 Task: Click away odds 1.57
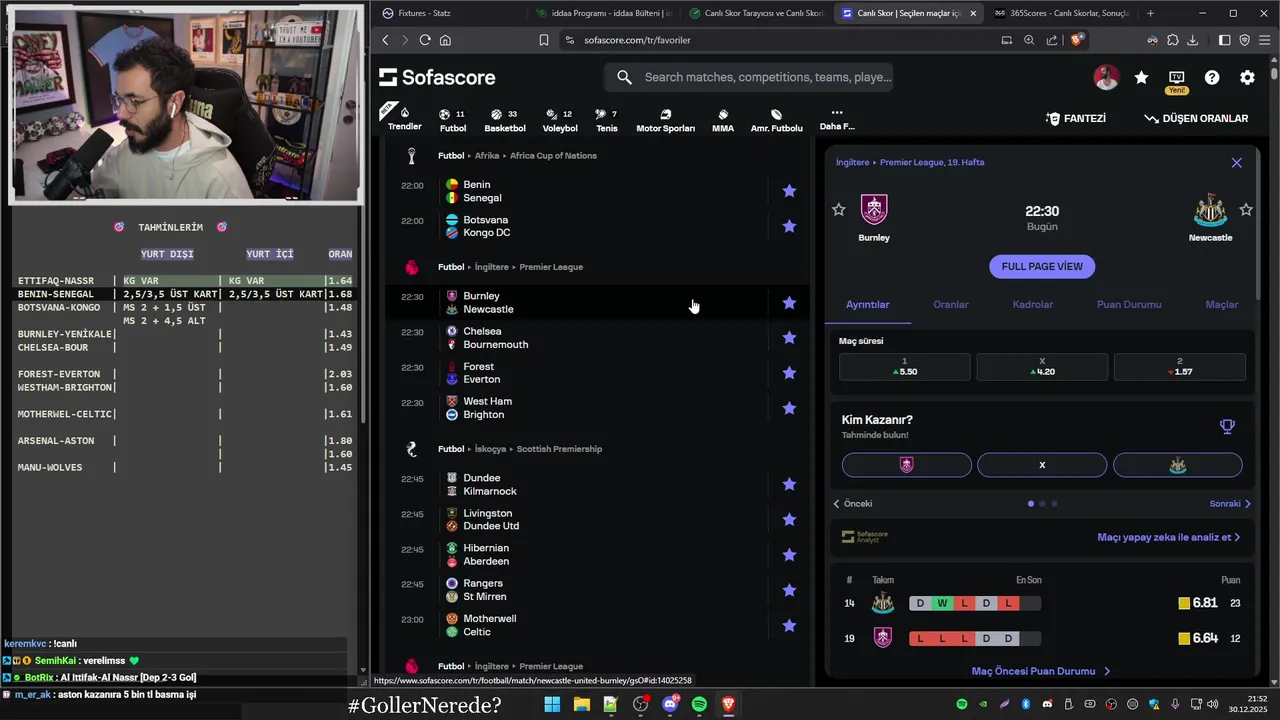point(1180,366)
